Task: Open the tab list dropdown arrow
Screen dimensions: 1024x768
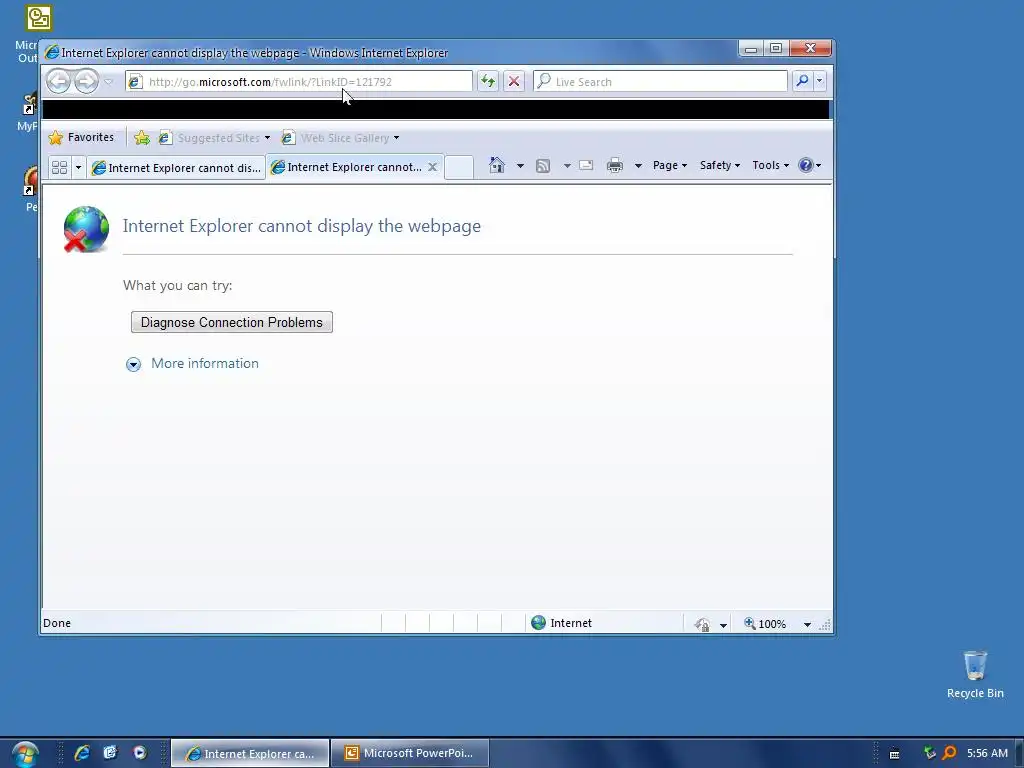Action: pos(78,167)
